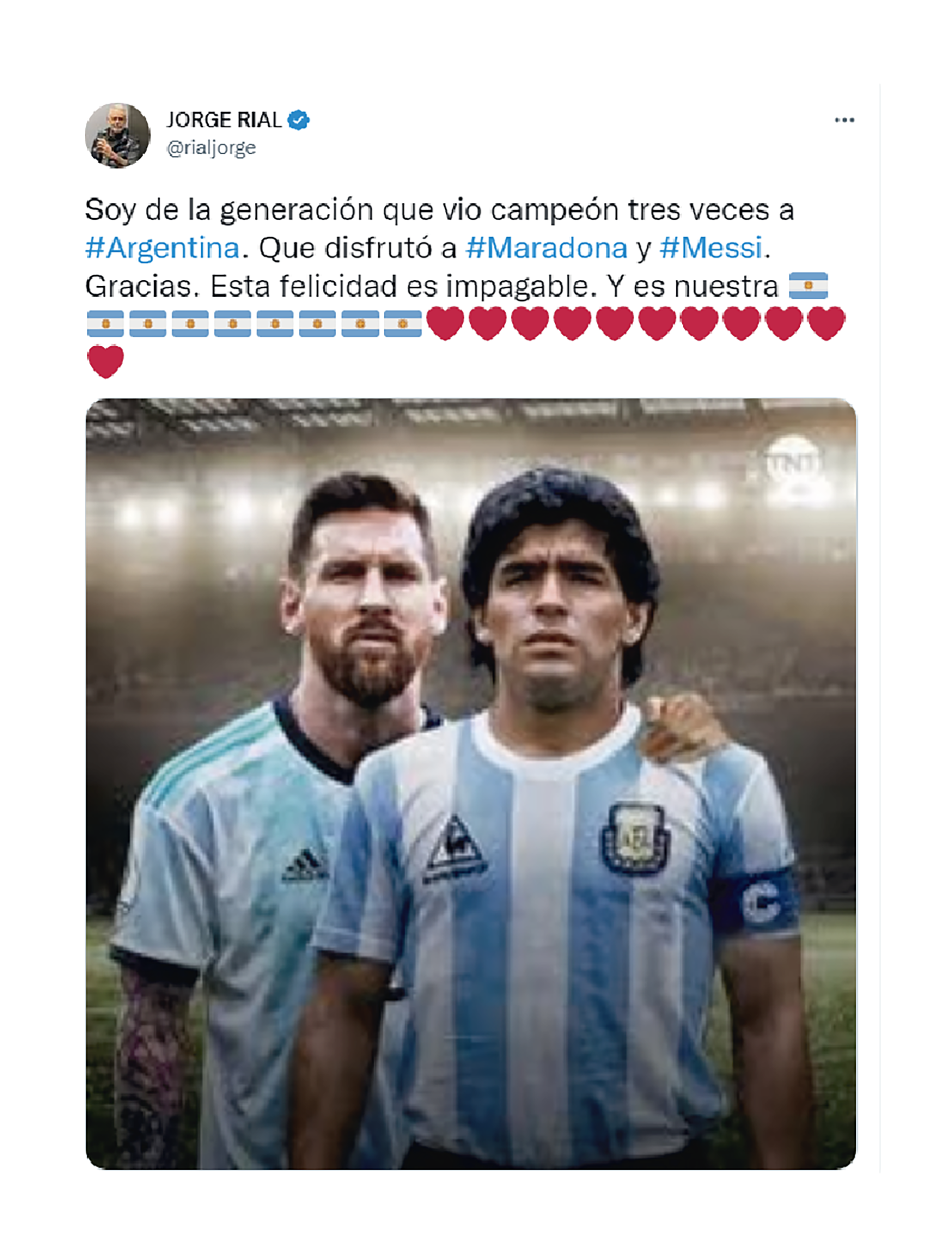Click the last red heart in the long emoji row
This screenshot has width=952, height=1257.
click(827, 323)
